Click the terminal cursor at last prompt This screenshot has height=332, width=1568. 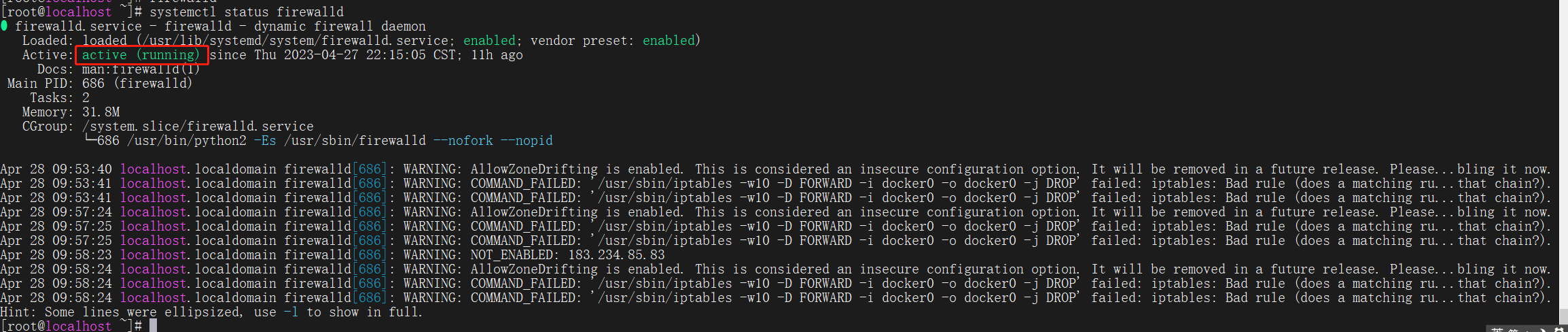(153, 325)
